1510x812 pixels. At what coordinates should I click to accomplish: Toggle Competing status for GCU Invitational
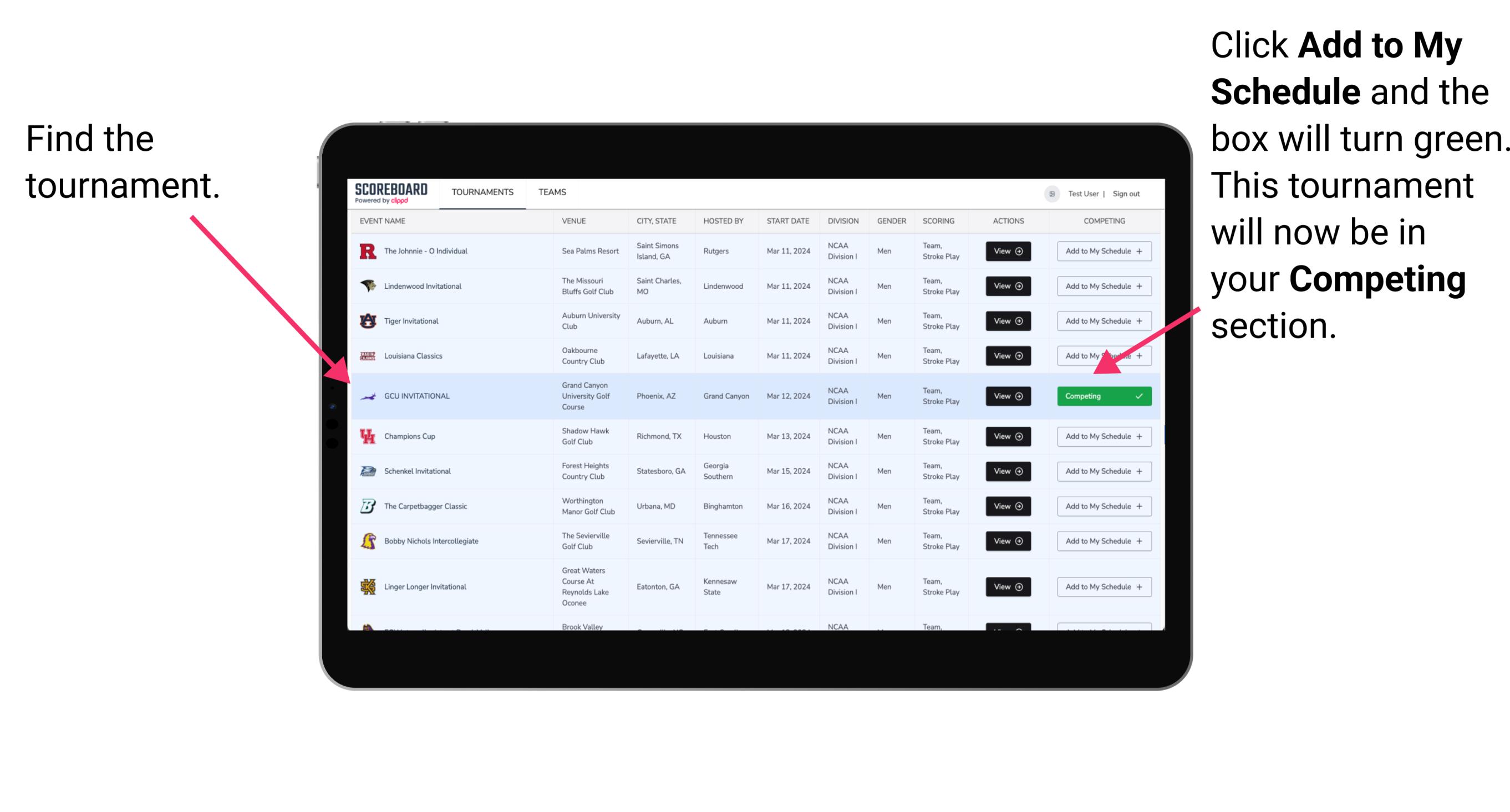point(1103,395)
